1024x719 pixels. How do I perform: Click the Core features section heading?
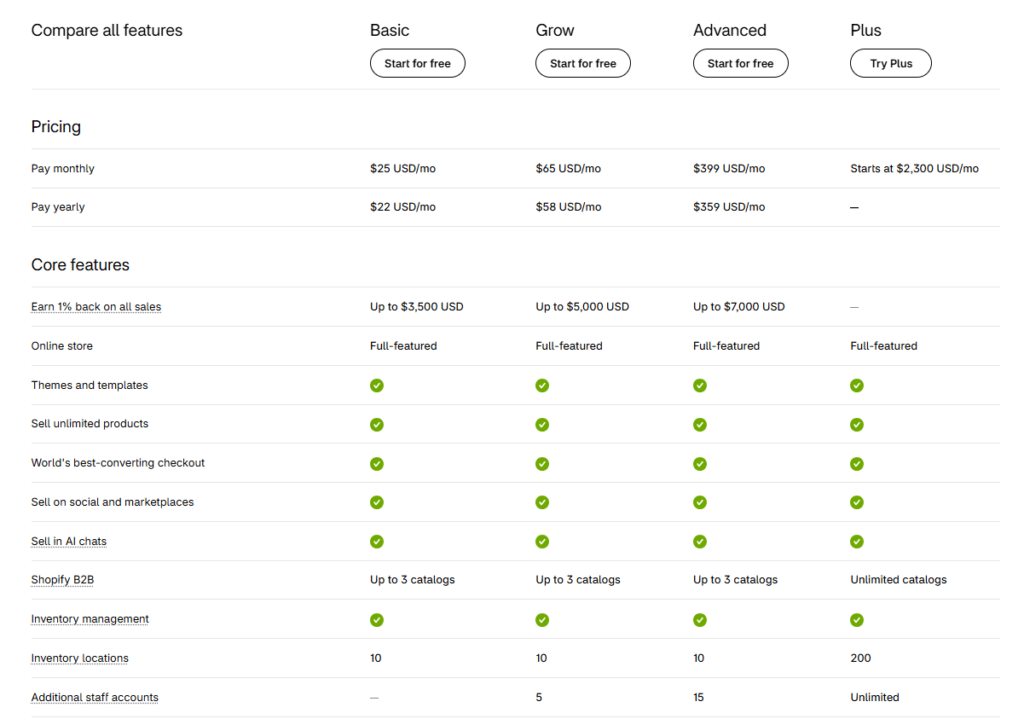click(80, 265)
